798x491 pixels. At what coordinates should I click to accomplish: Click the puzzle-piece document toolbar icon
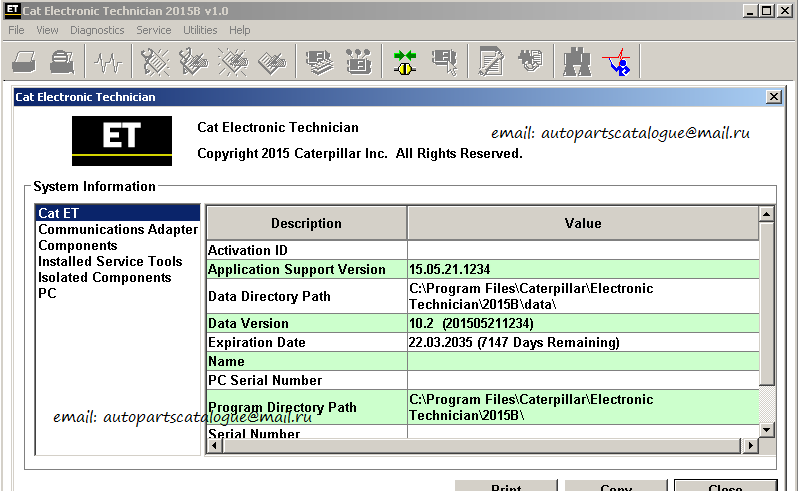coord(530,61)
